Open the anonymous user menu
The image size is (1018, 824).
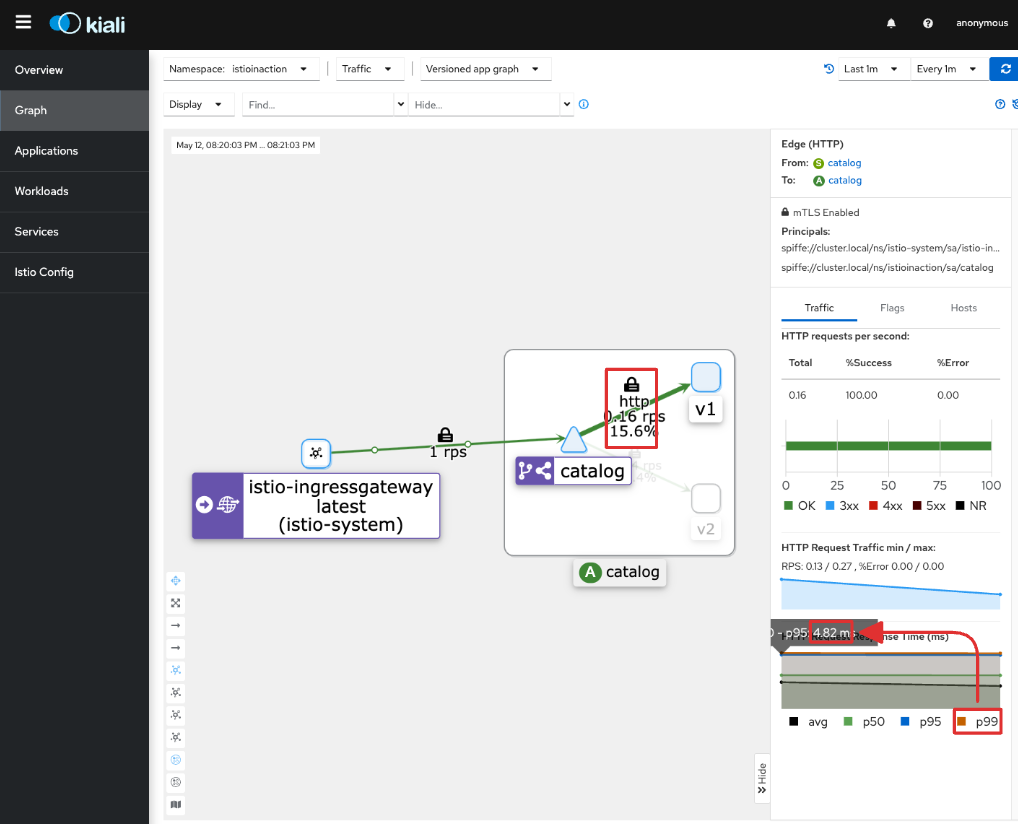982,23
